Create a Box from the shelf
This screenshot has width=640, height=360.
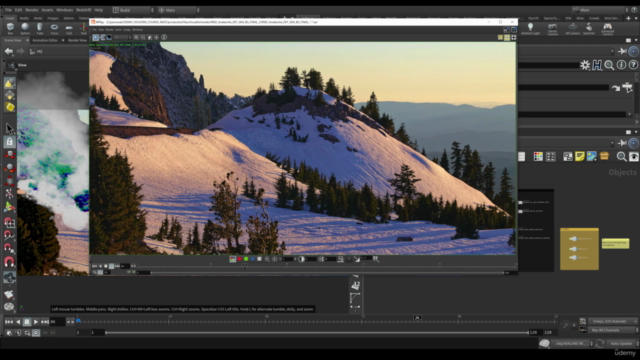(x=10, y=29)
